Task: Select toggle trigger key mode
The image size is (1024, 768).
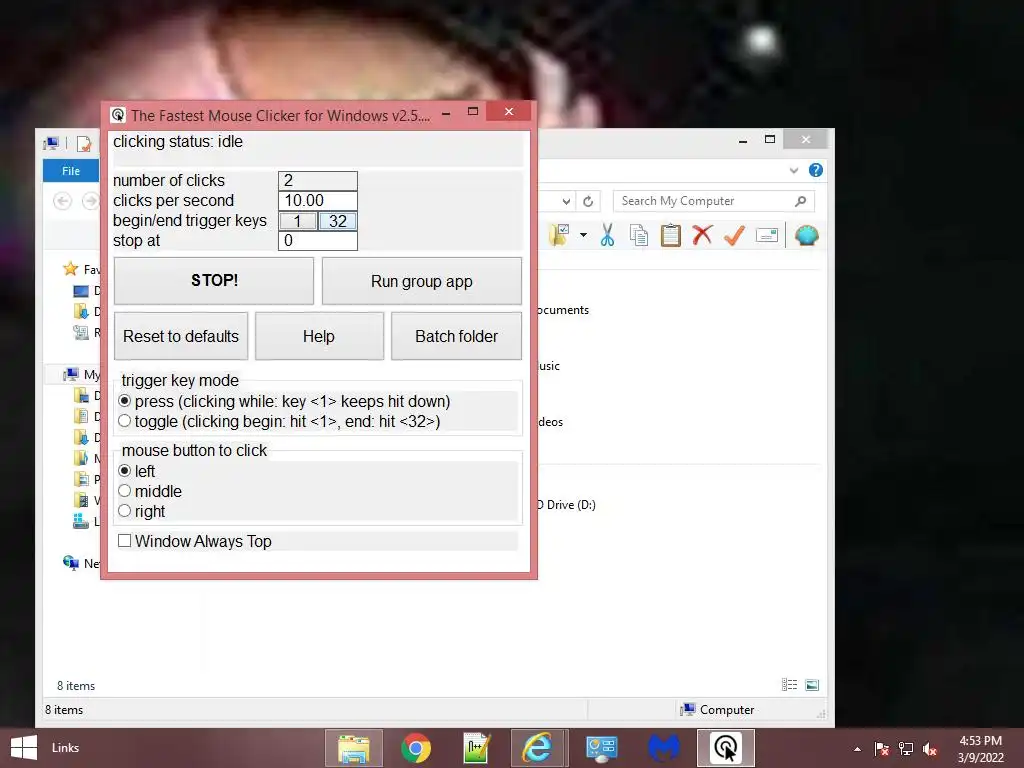Action: 125,421
